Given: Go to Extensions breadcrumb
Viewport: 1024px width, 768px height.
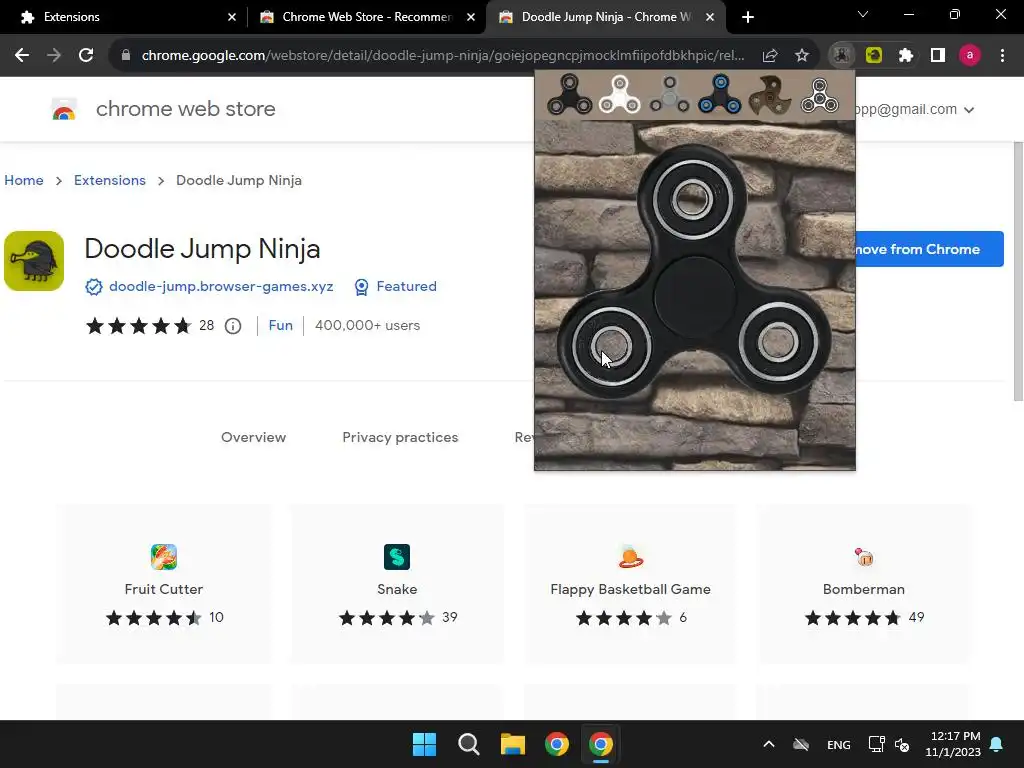Looking at the screenshot, I should click(110, 180).
